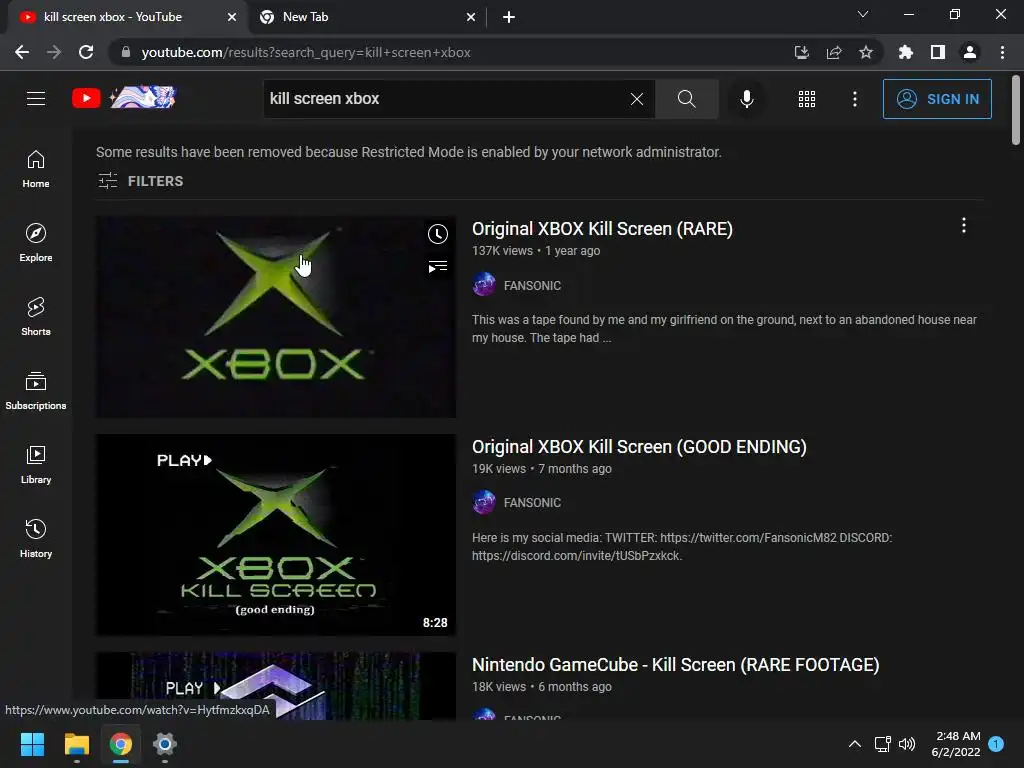Open volume control in system tray
The image size is (1024, 768).
click(x=907, y=744)
